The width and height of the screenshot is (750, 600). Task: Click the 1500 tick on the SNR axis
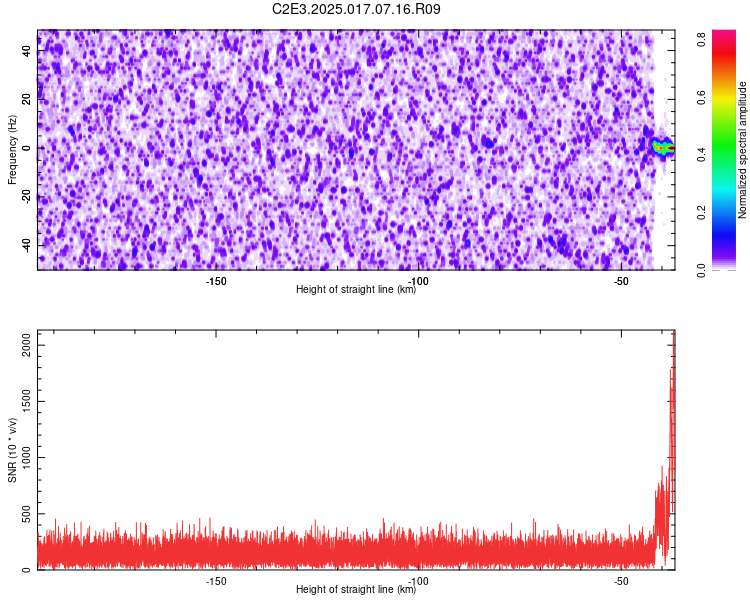tap(27, 401)
